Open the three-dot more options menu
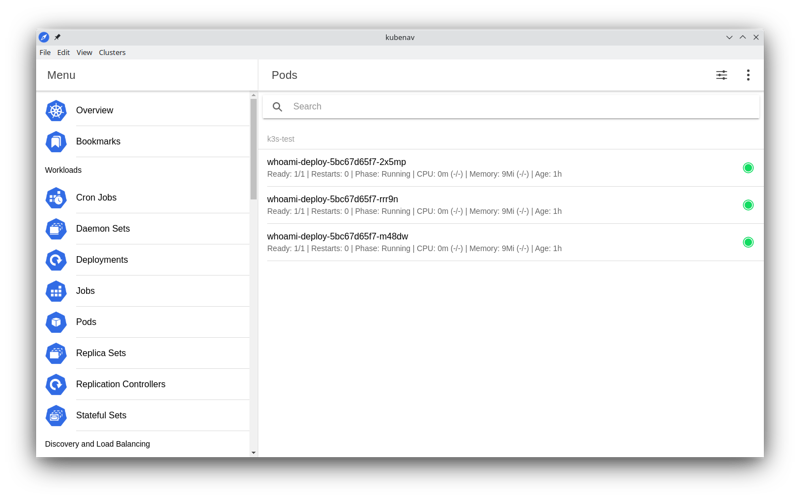Image resolution: width=800 pixels, height=500 pixels. click(x=748, y=76)
